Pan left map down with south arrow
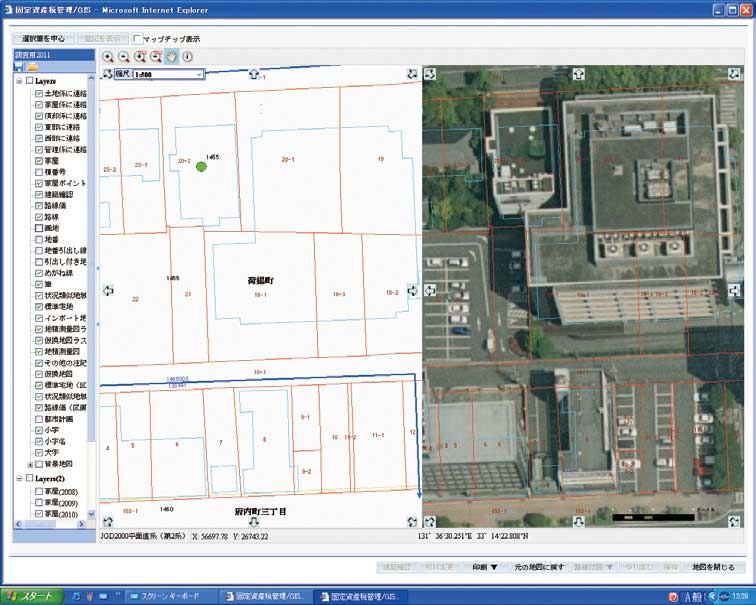Screen dimensions: 756x605 point(254,522)
